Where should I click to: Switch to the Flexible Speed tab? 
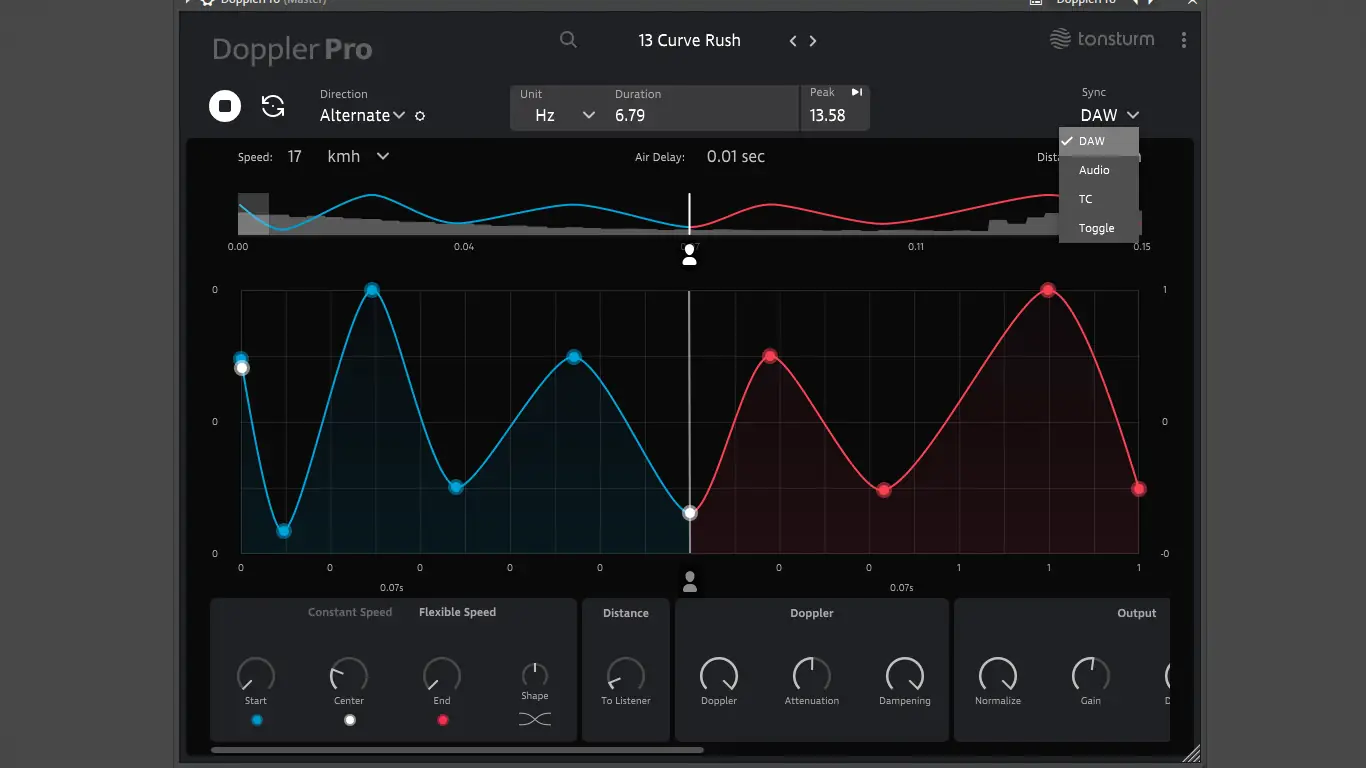click(x=457, y=612)
